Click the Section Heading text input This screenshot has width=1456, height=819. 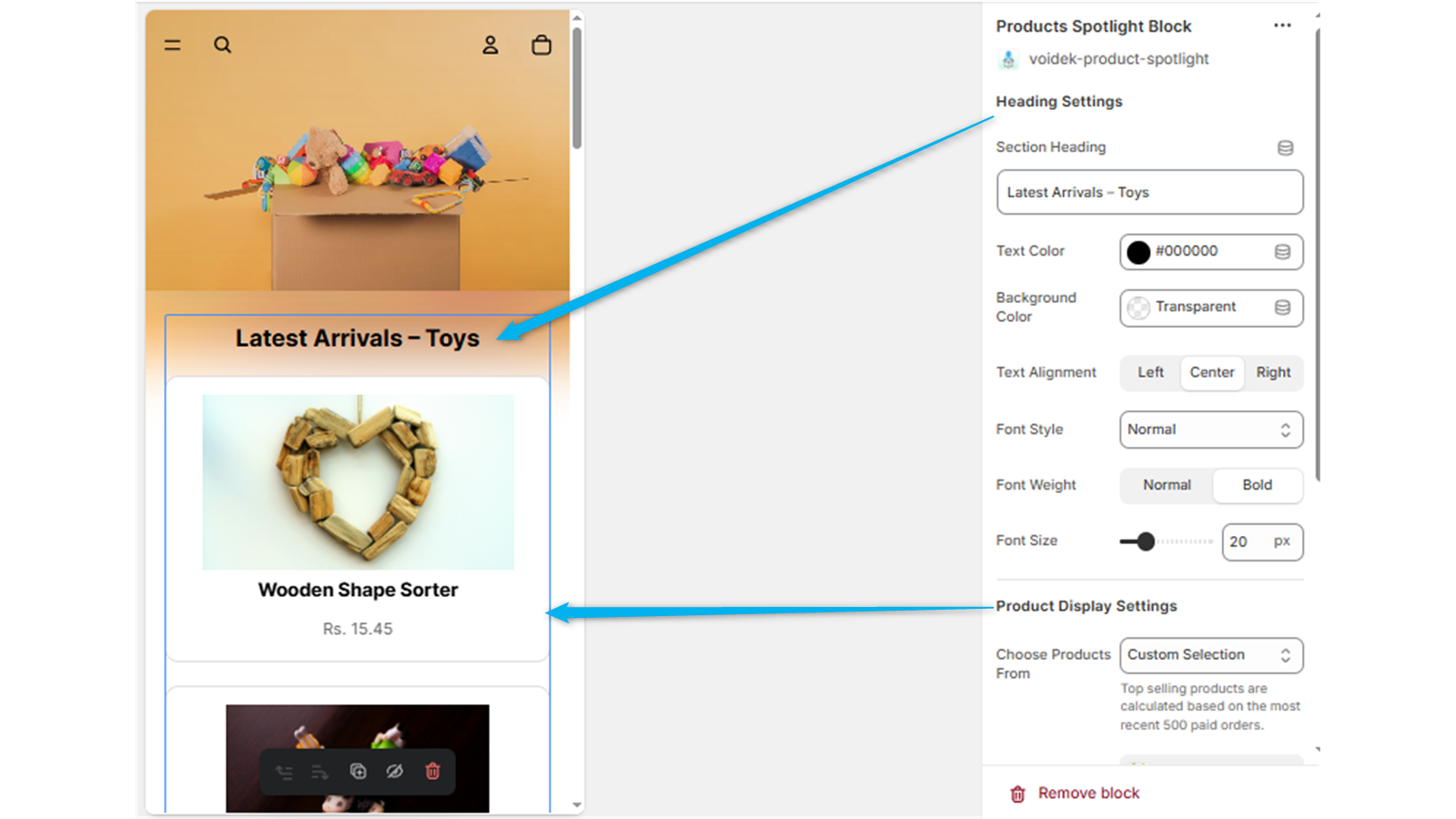1149,192
